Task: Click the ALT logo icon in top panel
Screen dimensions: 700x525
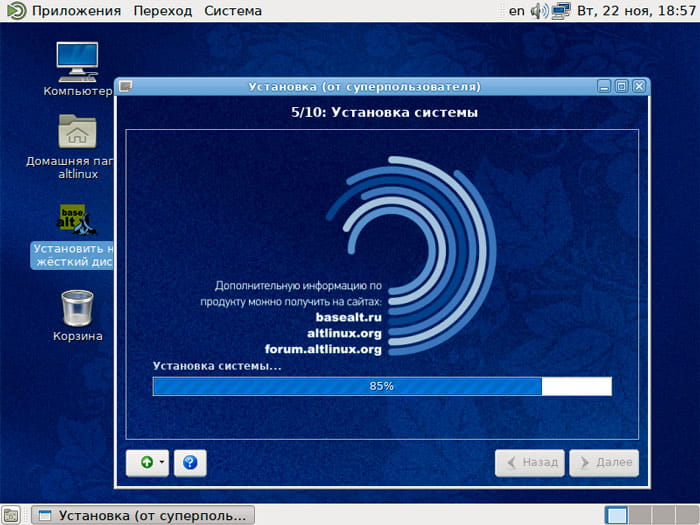Action: point(17,11)
